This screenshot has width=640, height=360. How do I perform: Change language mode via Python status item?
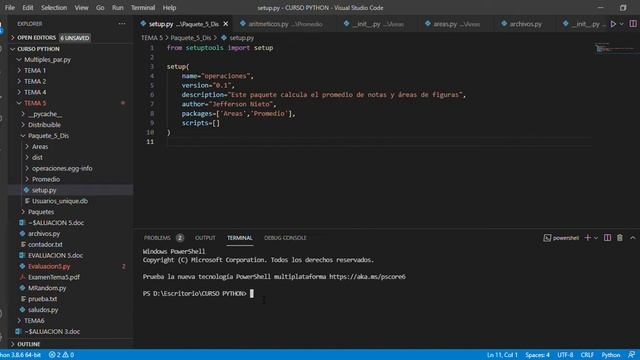click(611, 355)
